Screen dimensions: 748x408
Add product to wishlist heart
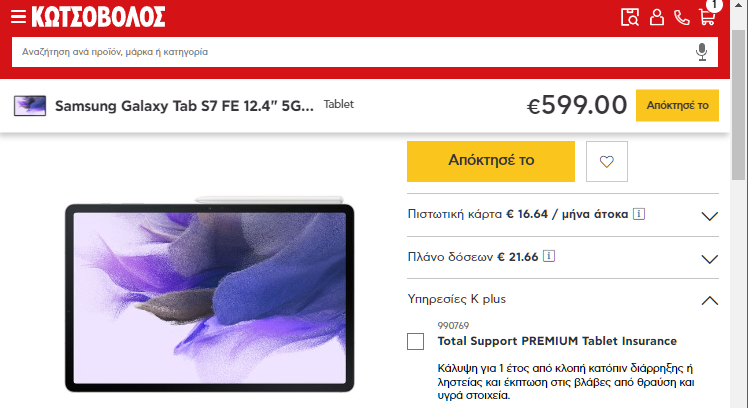[607, 161]
